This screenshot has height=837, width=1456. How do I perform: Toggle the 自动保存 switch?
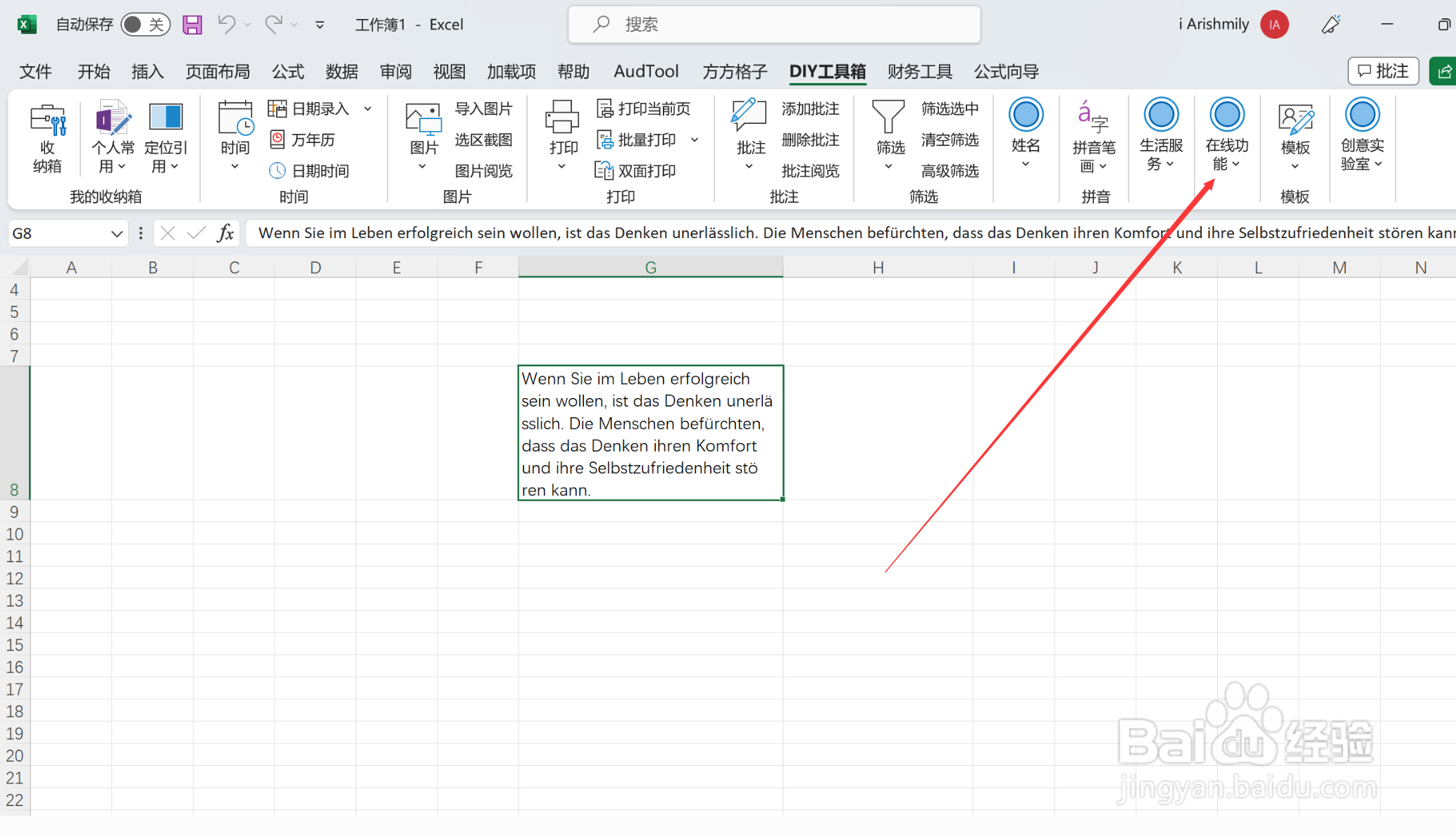point(145,25)
